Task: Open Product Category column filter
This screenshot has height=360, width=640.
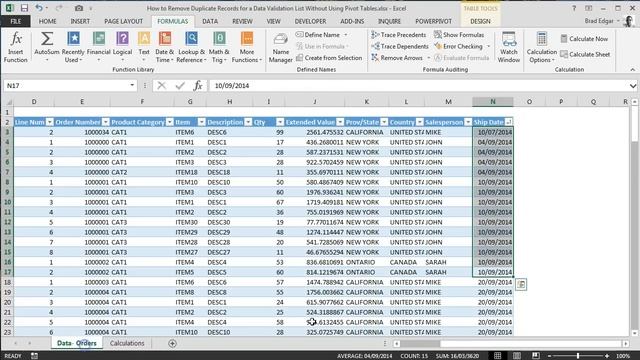Action: (170, 122)
